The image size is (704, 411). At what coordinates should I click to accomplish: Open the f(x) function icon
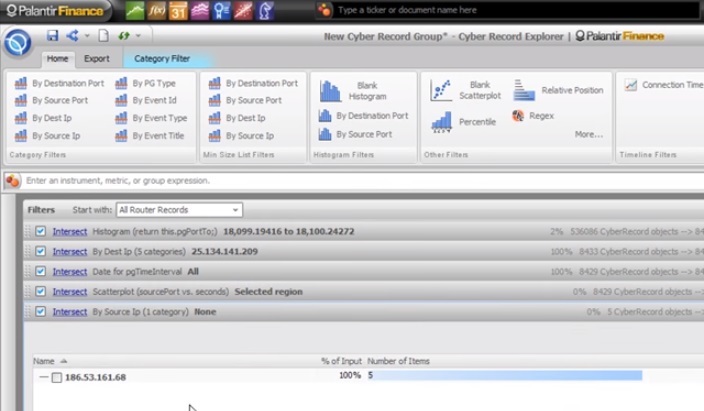point(157,11)
